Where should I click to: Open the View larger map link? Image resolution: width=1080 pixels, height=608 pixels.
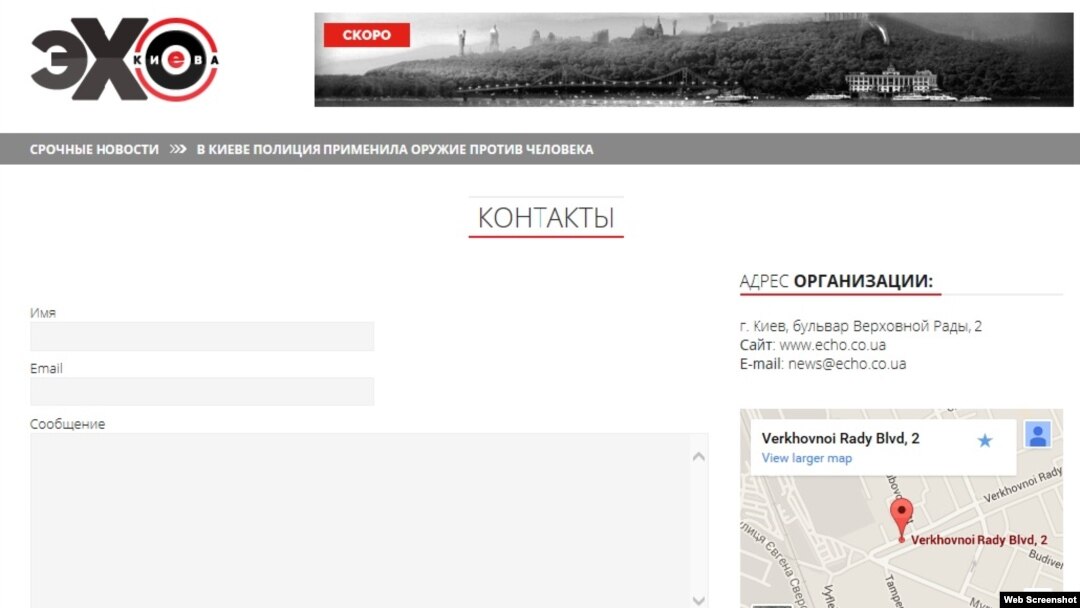pyautogui.click(x=806, y=458)
